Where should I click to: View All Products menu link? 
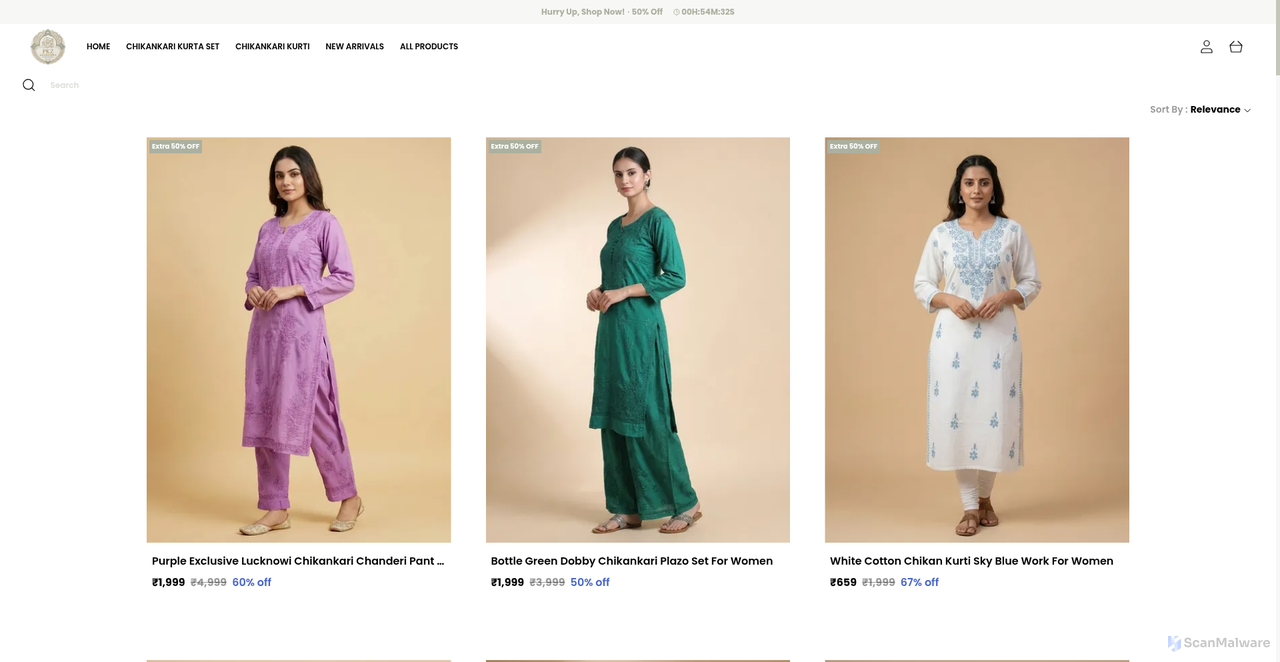point(429,47)
